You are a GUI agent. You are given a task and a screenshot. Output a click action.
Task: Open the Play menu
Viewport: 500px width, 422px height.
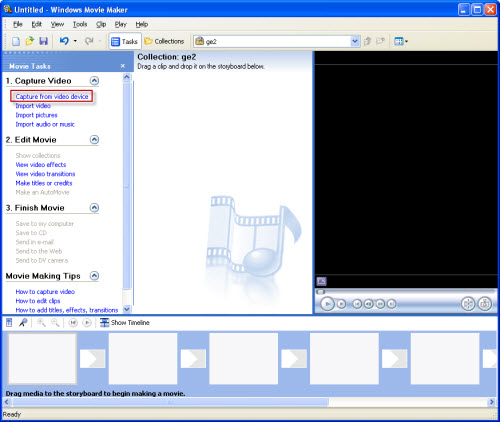point(120,24)
